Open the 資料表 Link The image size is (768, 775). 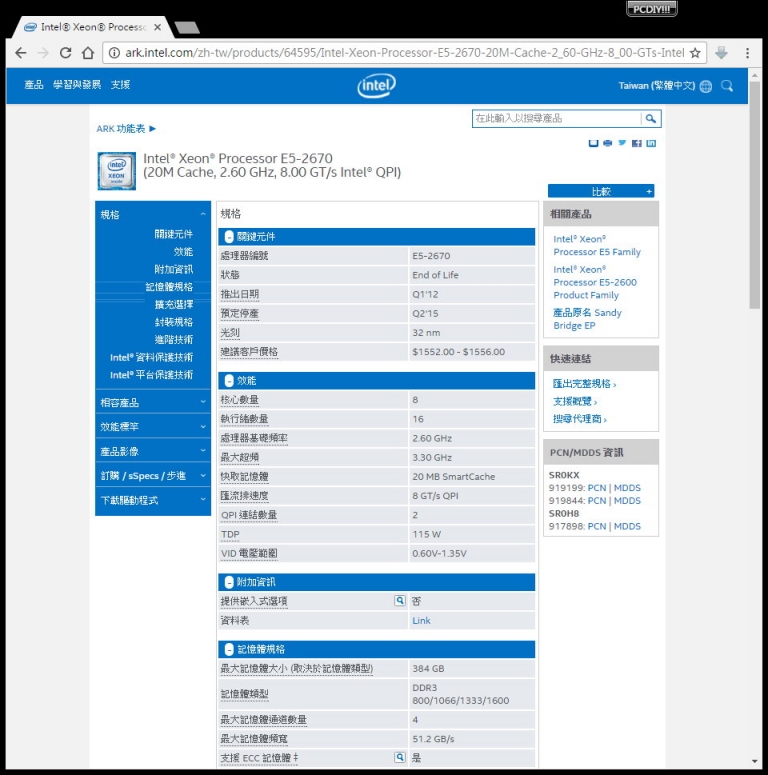(x=421, y=620)
